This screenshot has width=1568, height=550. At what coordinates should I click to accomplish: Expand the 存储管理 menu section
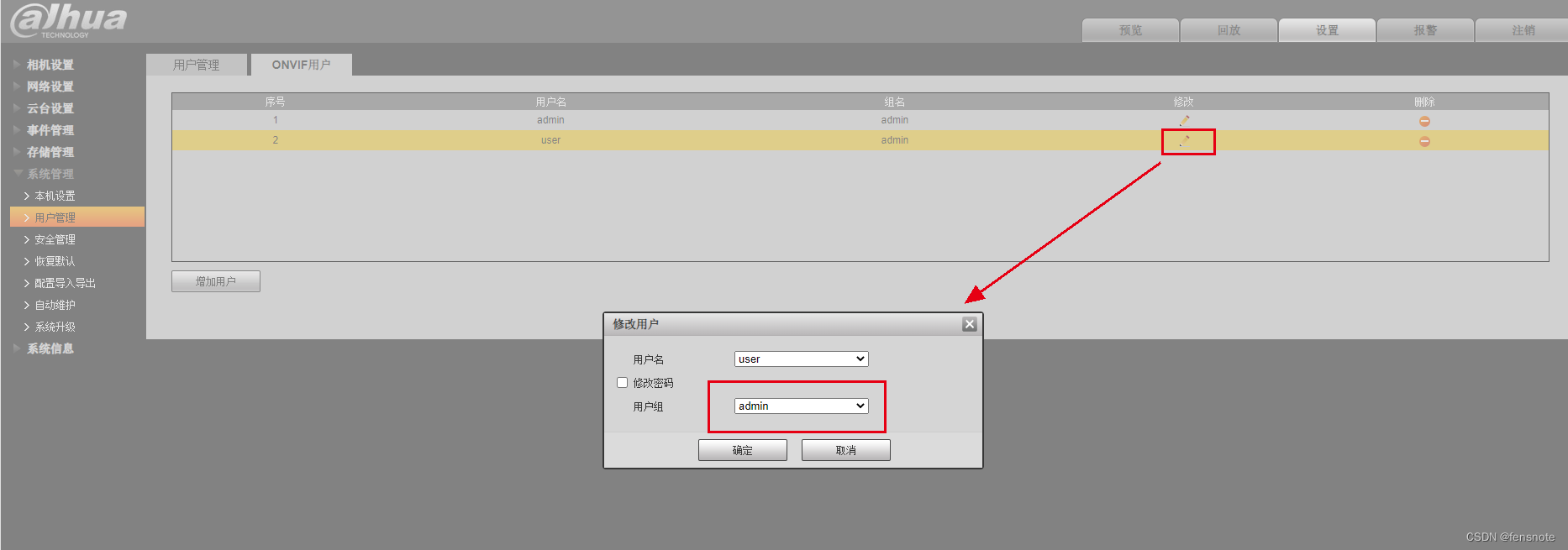click(50, 152)
